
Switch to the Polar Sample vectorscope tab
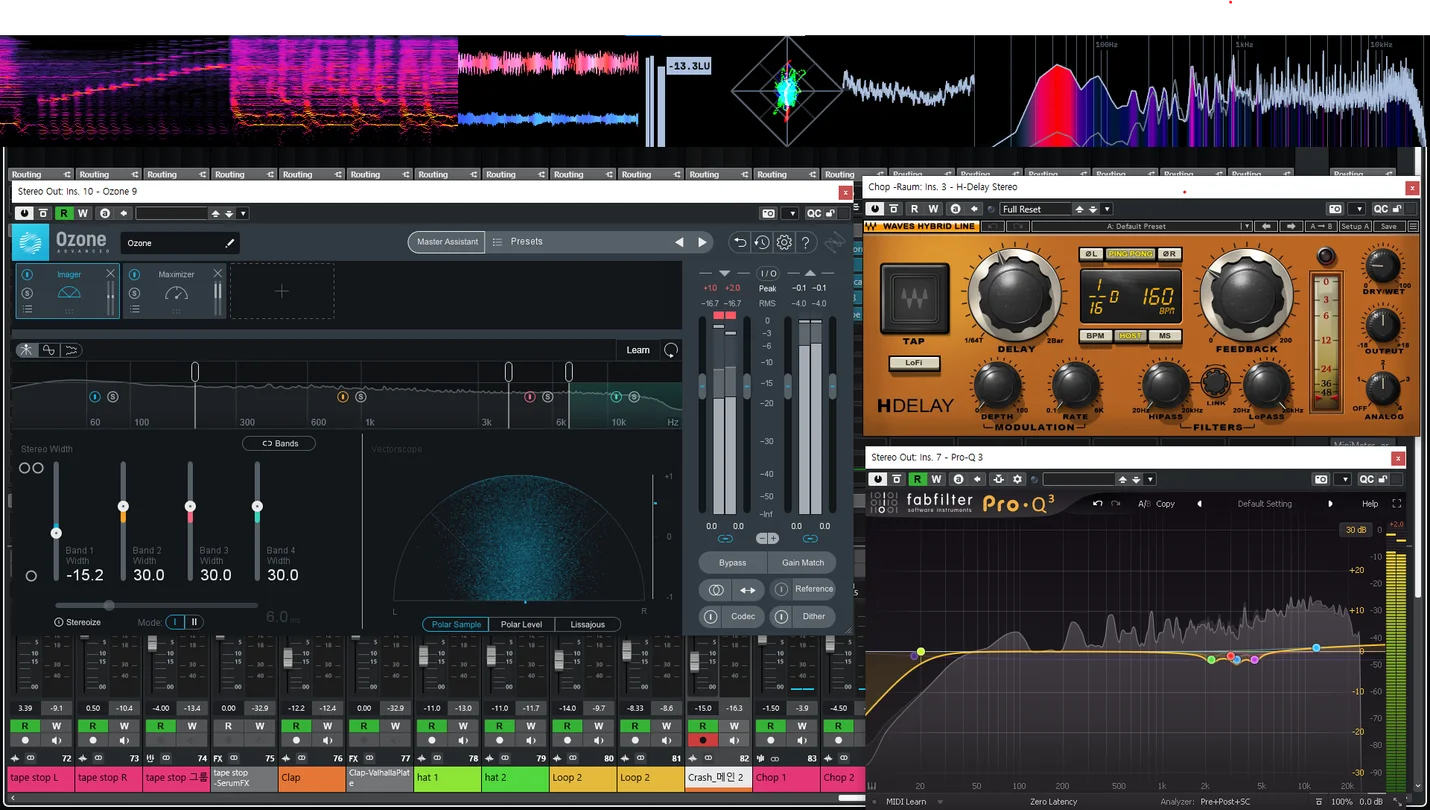point(456,624)
